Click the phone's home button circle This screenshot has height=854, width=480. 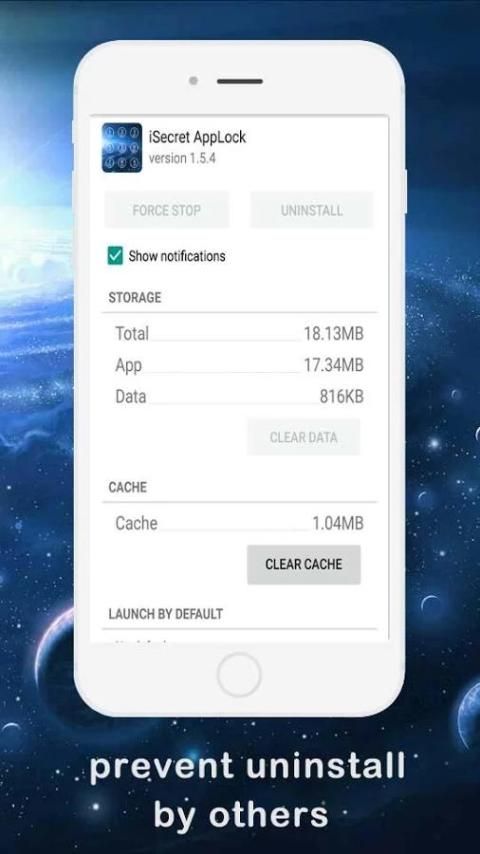tap(239, 675)
